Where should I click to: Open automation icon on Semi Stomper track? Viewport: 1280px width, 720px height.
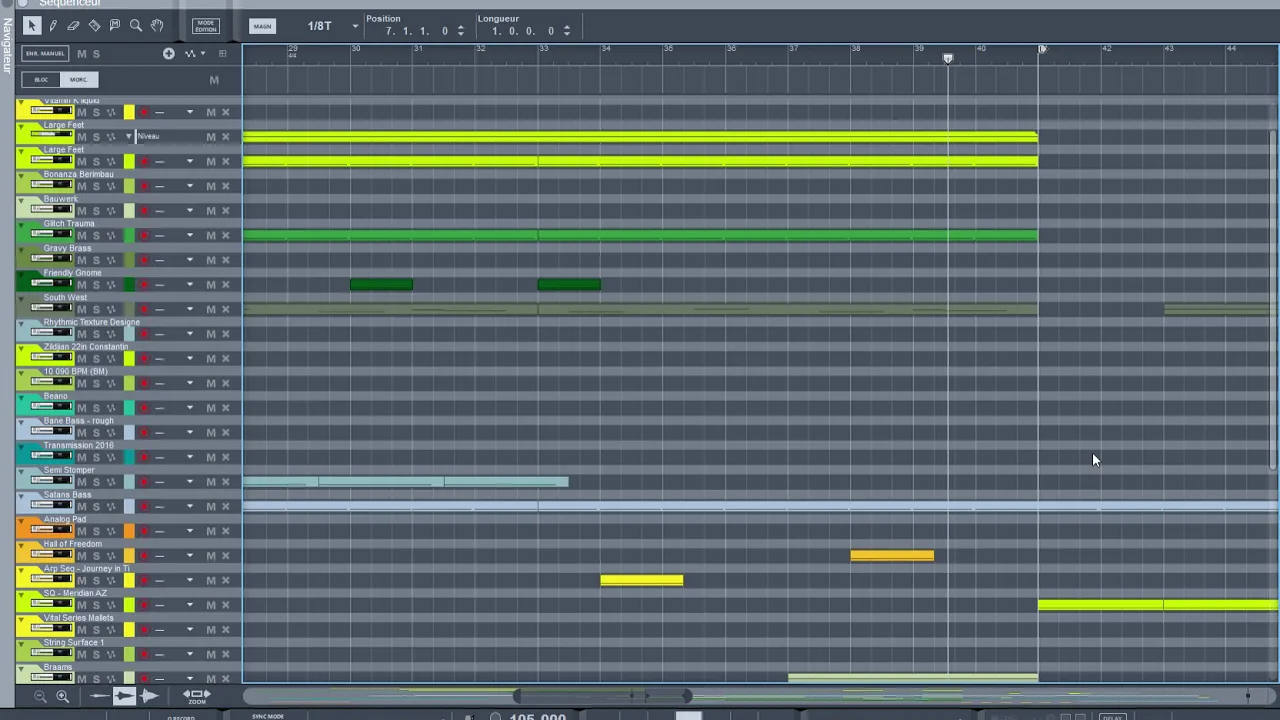tap(111, 482)
